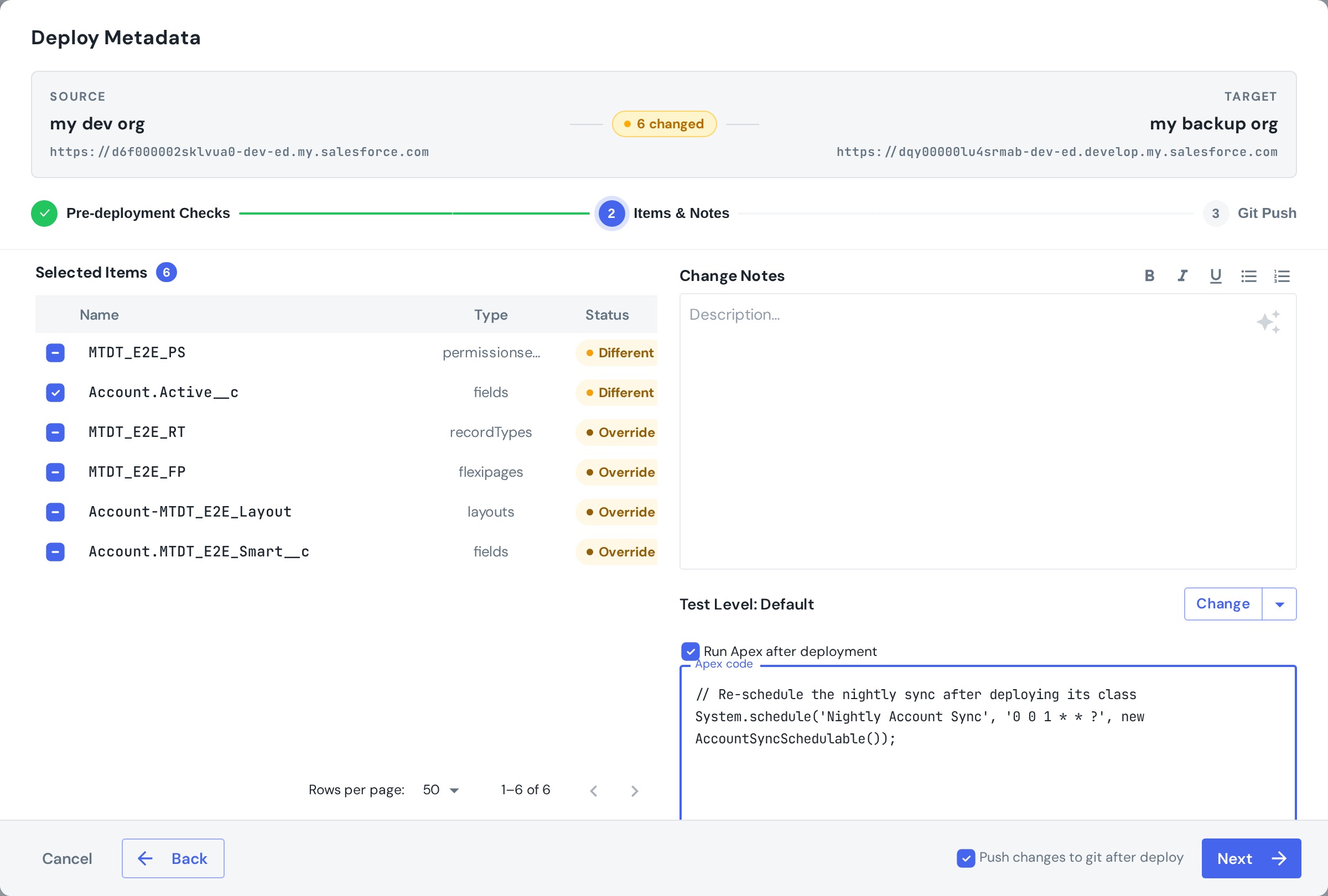Click the step 3 circle indicator
Screen dimensions: 1328x896
point(1216,213)
